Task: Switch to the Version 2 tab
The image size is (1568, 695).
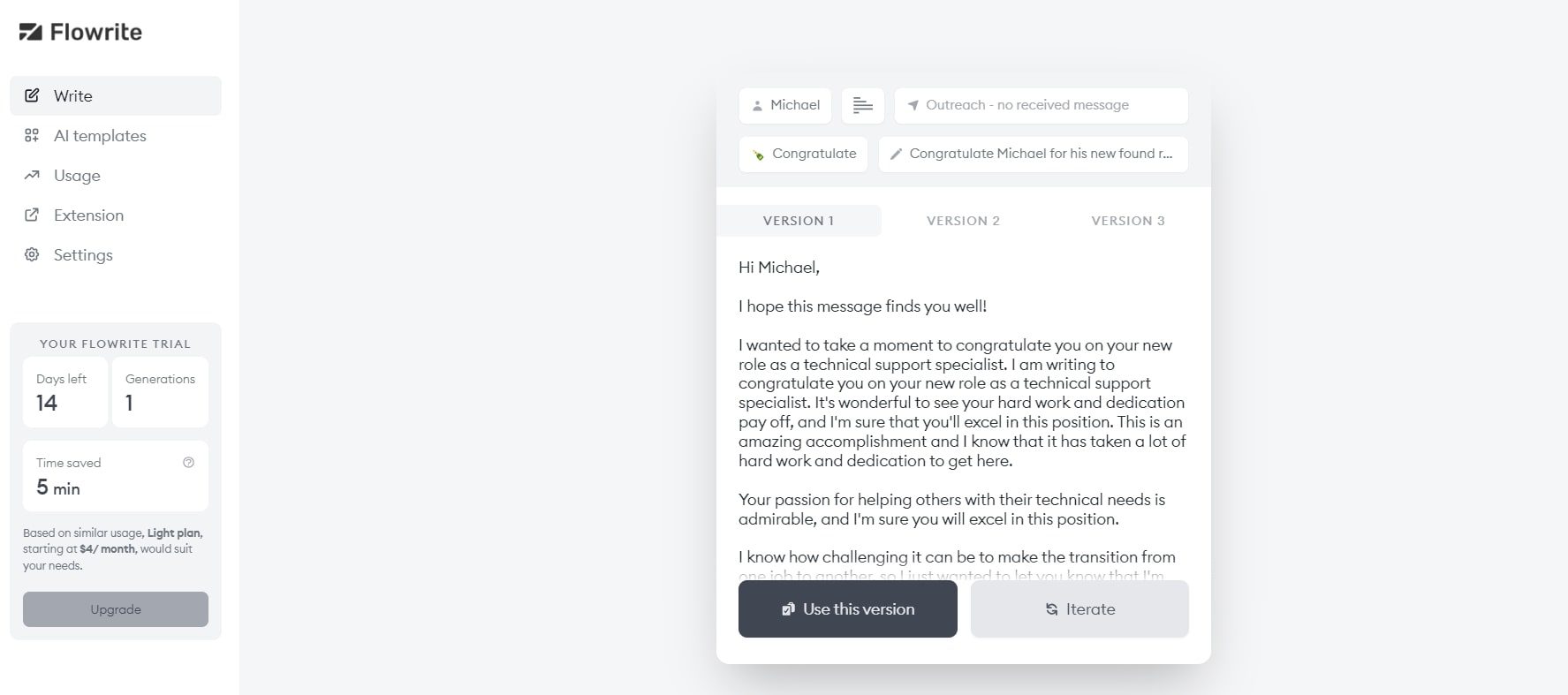Action: tap(963, 220)
